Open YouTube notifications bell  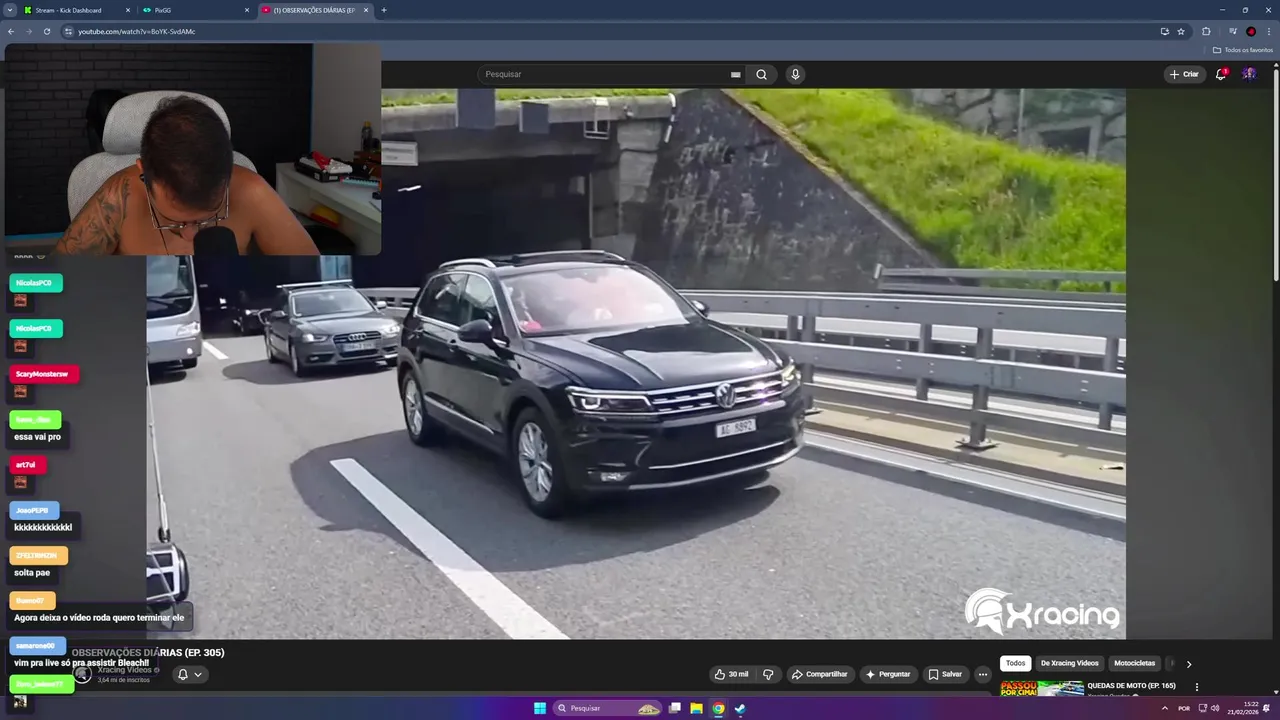click(x=1220, y=74)
